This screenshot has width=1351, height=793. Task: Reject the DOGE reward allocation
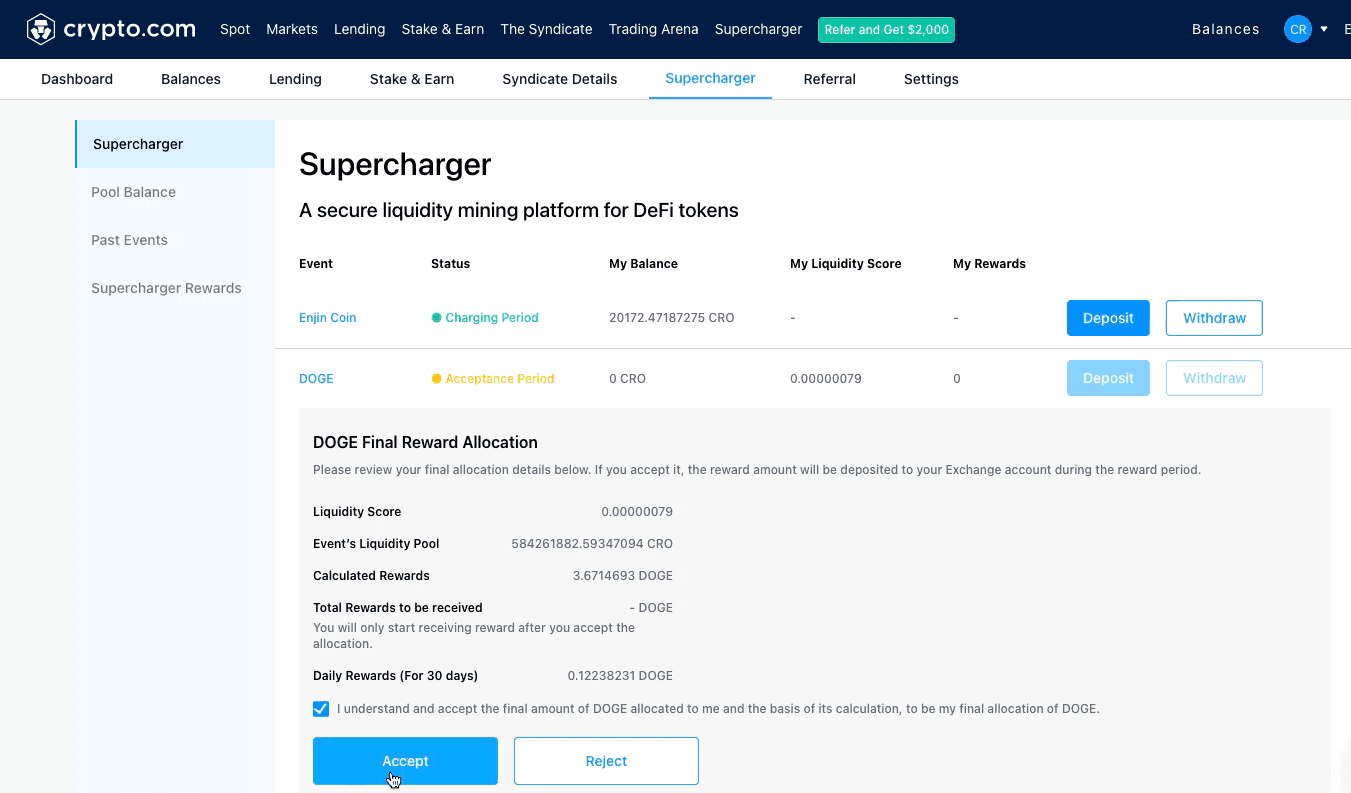606,761
